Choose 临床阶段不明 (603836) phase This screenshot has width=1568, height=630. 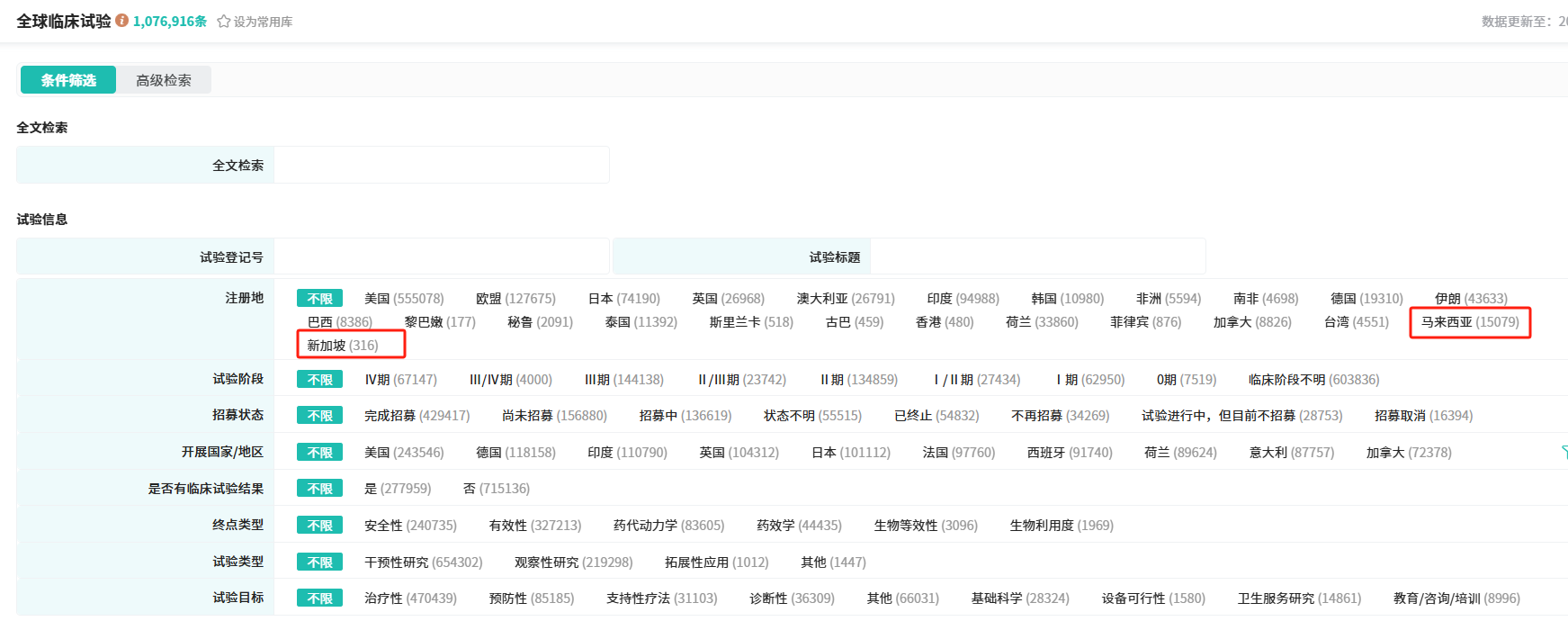point(1313,380)
